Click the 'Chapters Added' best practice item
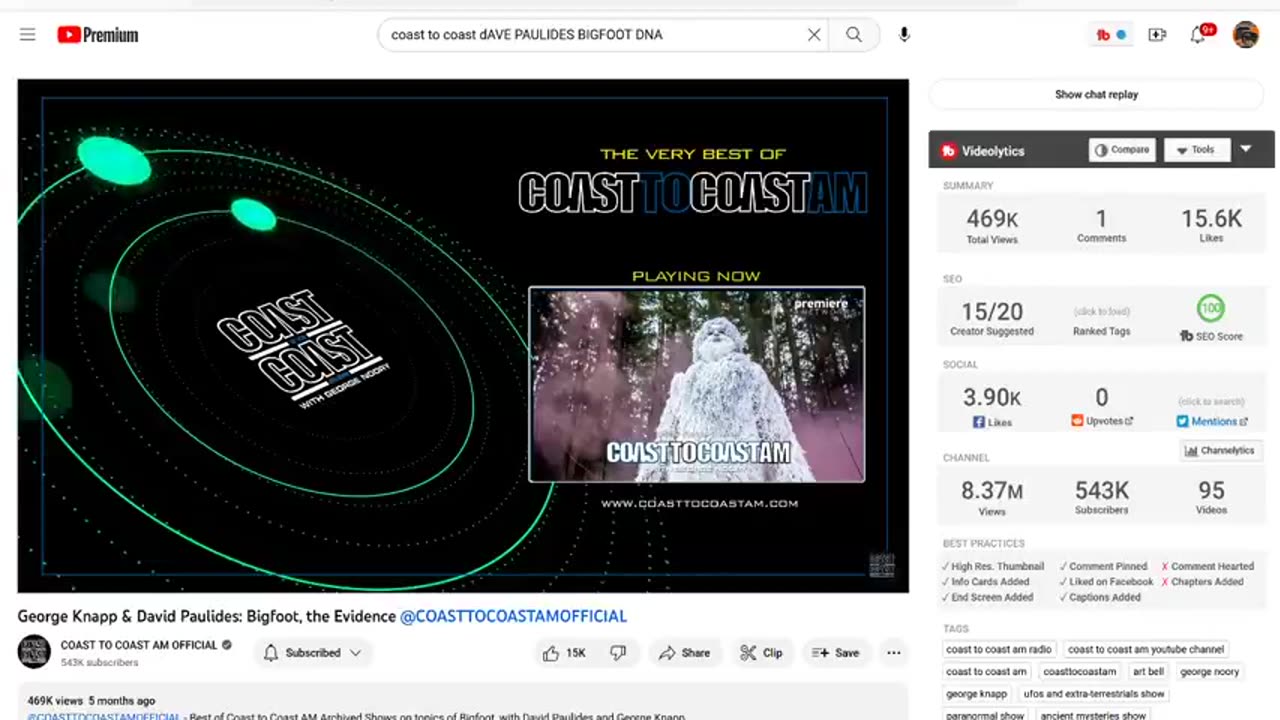This screenshot has height=720, width=1280. [x=1203, y=582]
